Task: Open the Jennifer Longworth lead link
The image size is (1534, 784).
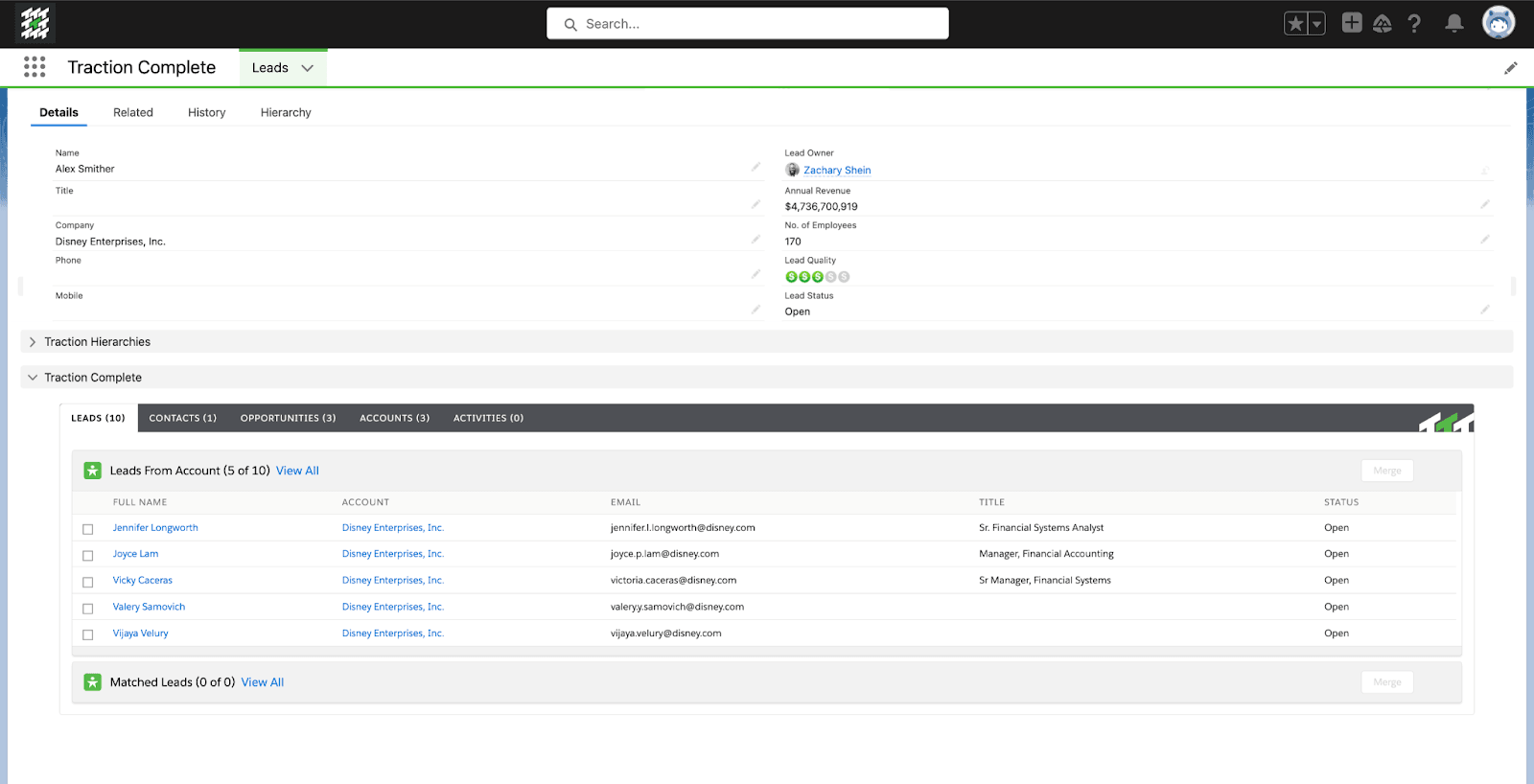Action: click(155, 528)
